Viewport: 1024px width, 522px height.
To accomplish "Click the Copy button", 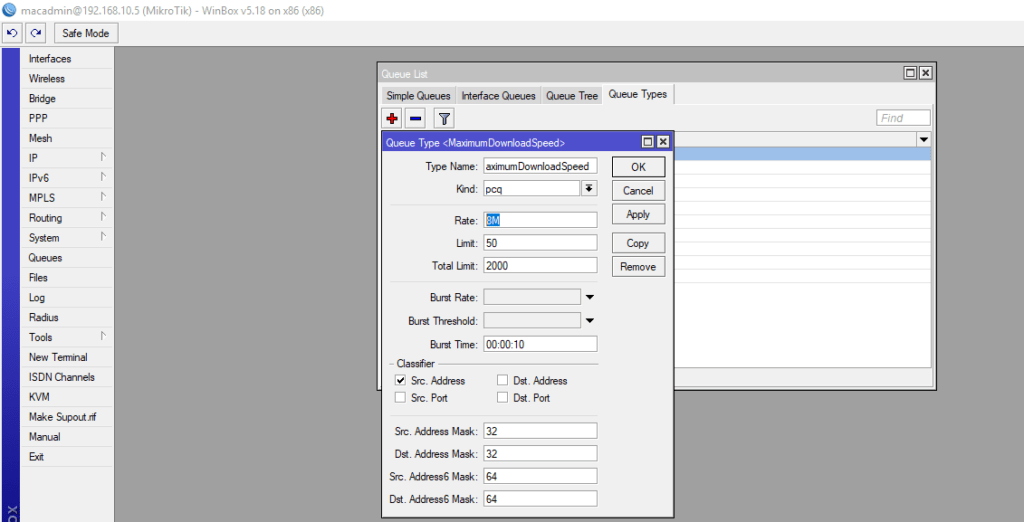I will (638, 243).
